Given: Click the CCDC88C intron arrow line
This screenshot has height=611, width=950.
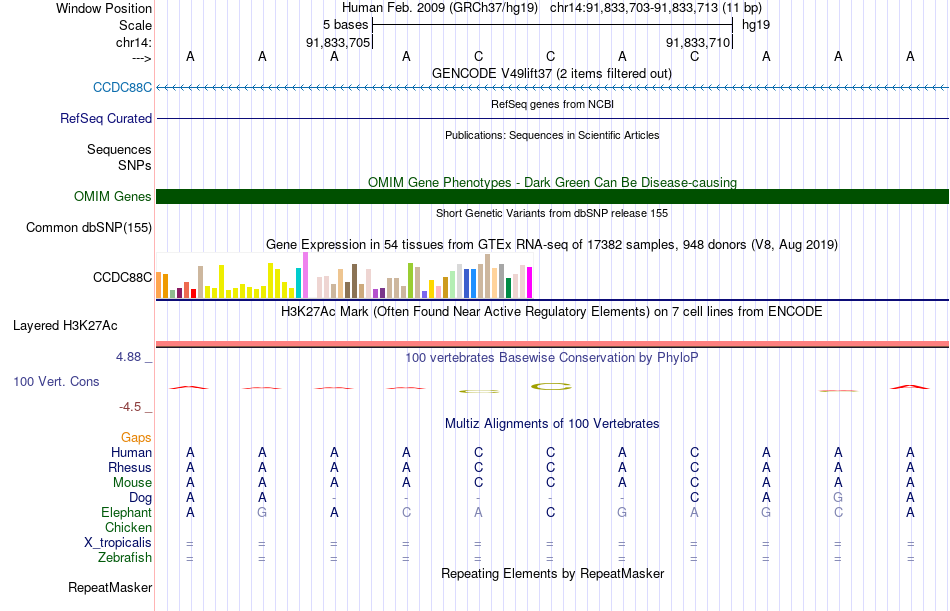Looking at the screenshot, I should pyautogui.click(x=552, y=87).
